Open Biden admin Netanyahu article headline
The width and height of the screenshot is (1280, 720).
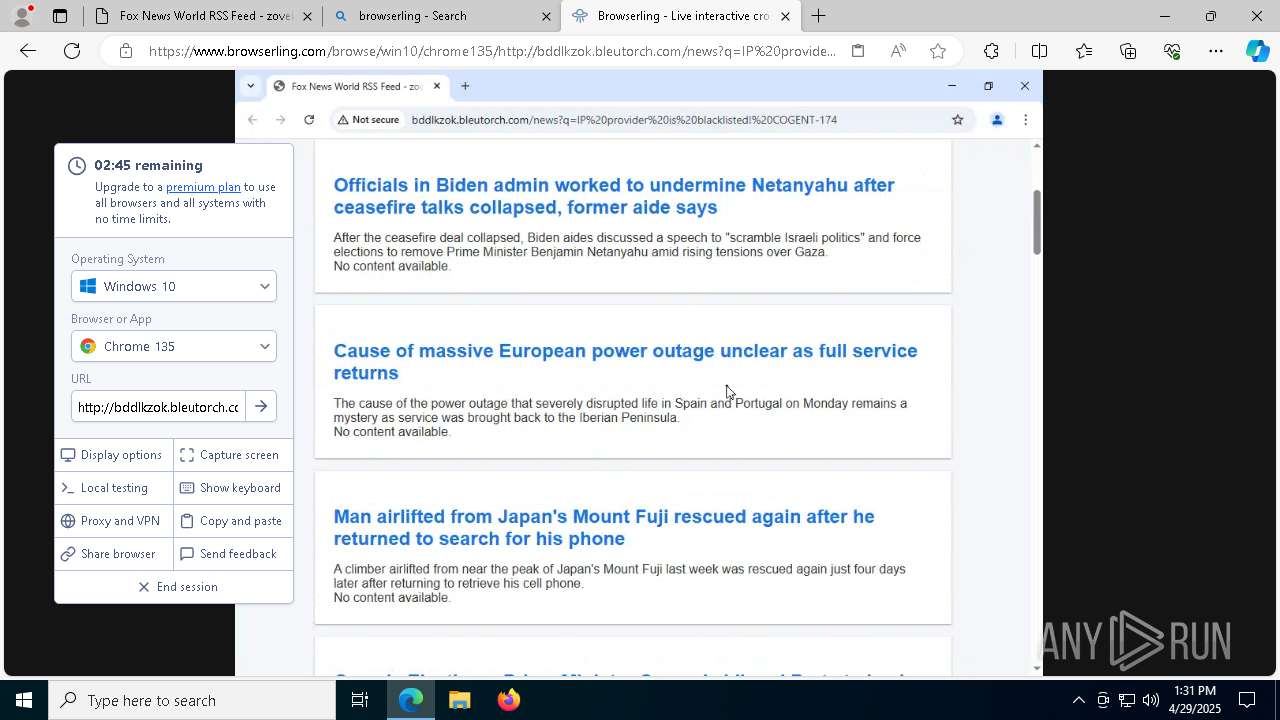[x=614, y=196]
